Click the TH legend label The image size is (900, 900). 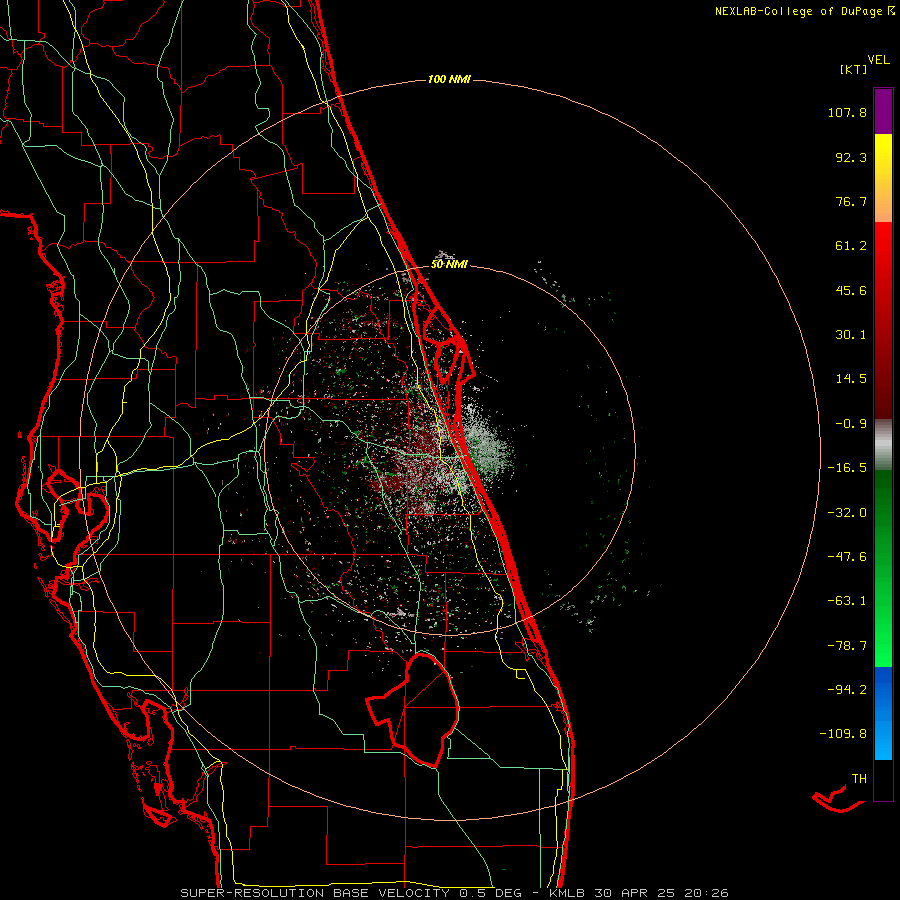point(859,779)
